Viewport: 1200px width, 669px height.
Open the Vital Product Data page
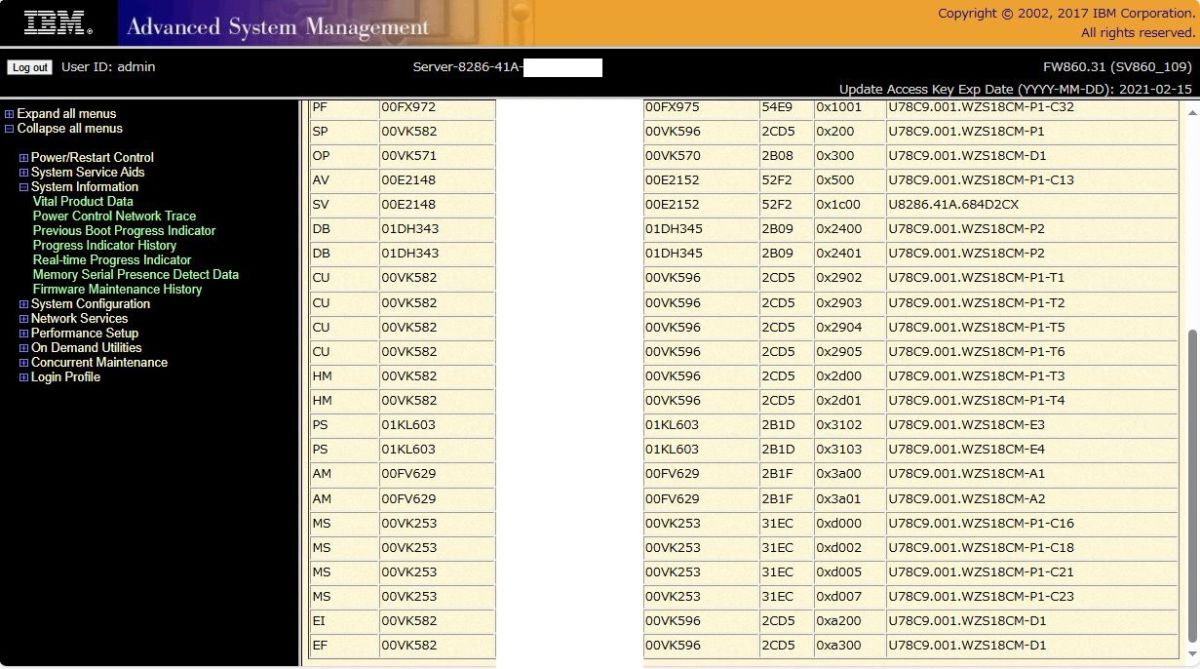(83, 202)
